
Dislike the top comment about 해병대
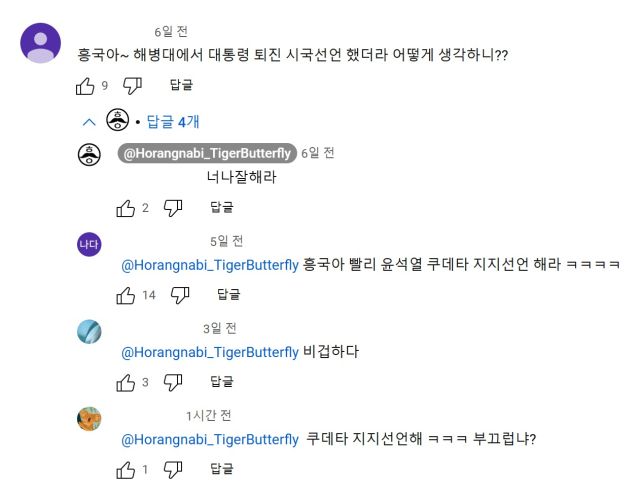[x=132, y=86]
